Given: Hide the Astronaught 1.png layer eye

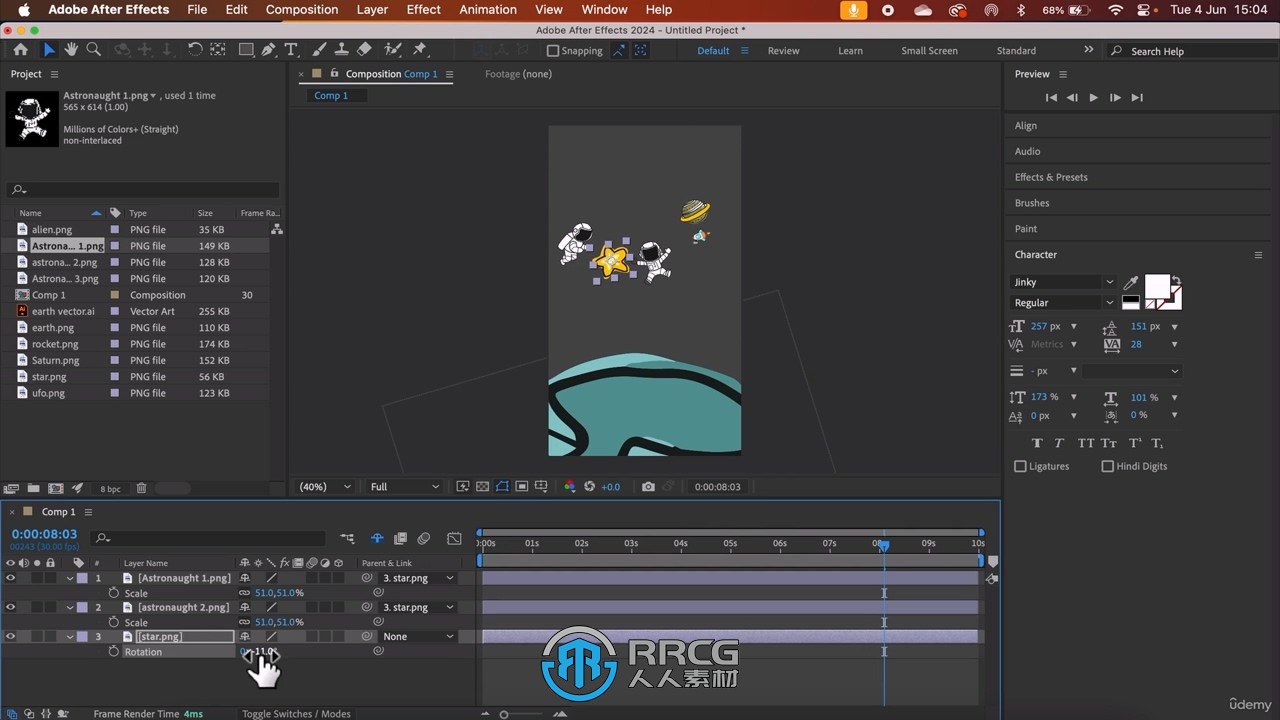Looking at the screenshot, I should pos(10,578).
